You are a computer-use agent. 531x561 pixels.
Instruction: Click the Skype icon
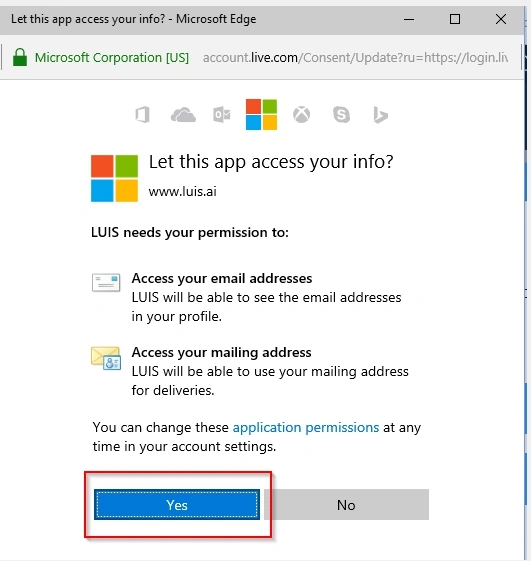(341, 115)
